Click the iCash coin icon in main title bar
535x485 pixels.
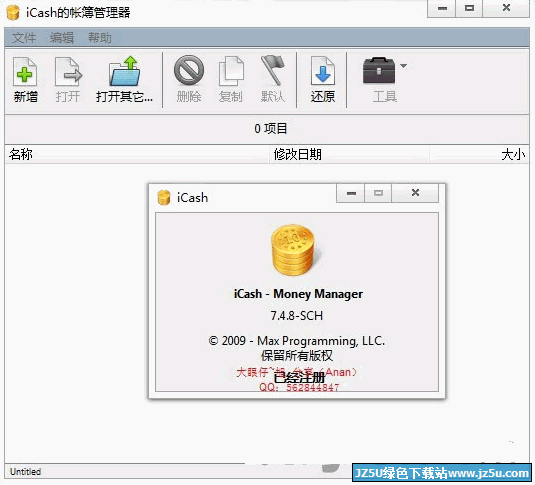pyautogui.click(x=13, y=13)
